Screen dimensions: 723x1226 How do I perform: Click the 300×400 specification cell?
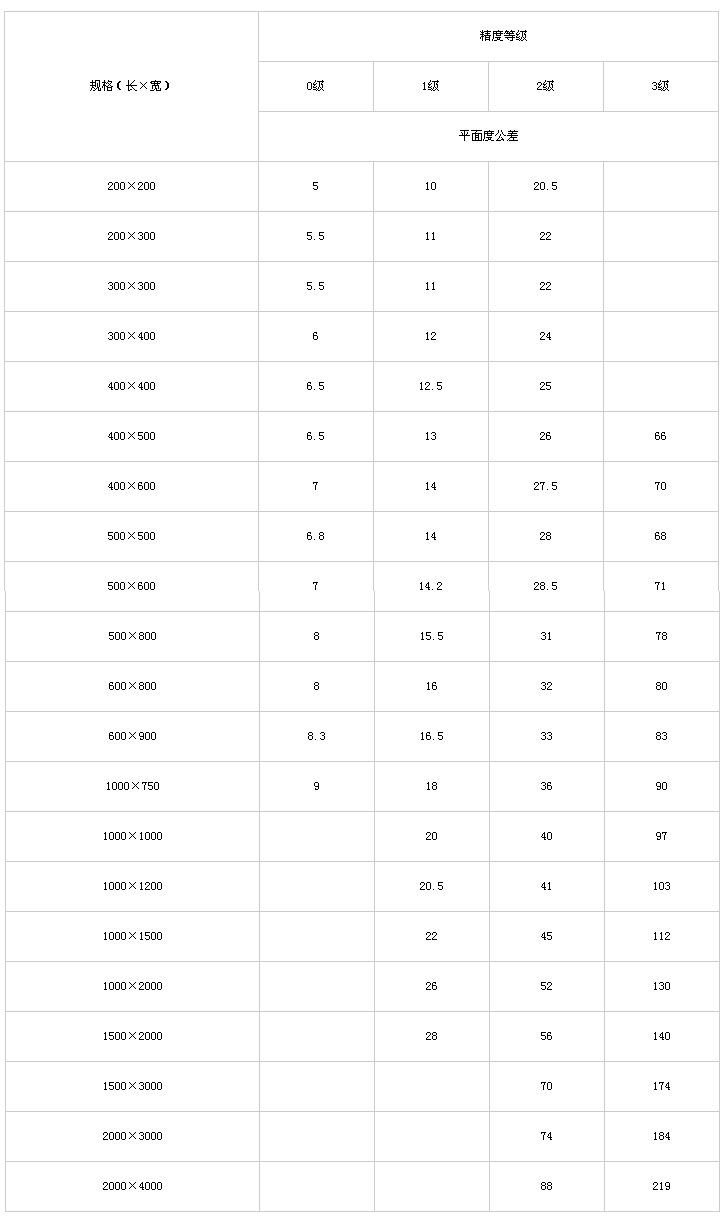coord(131,336)
